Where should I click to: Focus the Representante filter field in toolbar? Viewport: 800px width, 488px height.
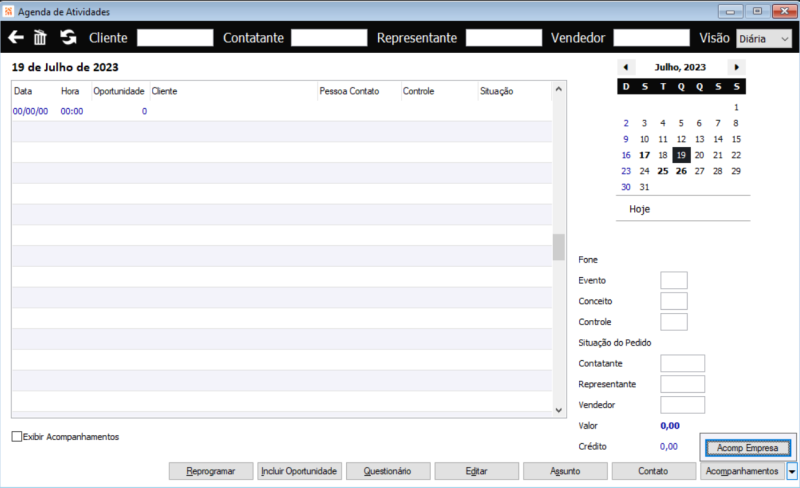504,38
